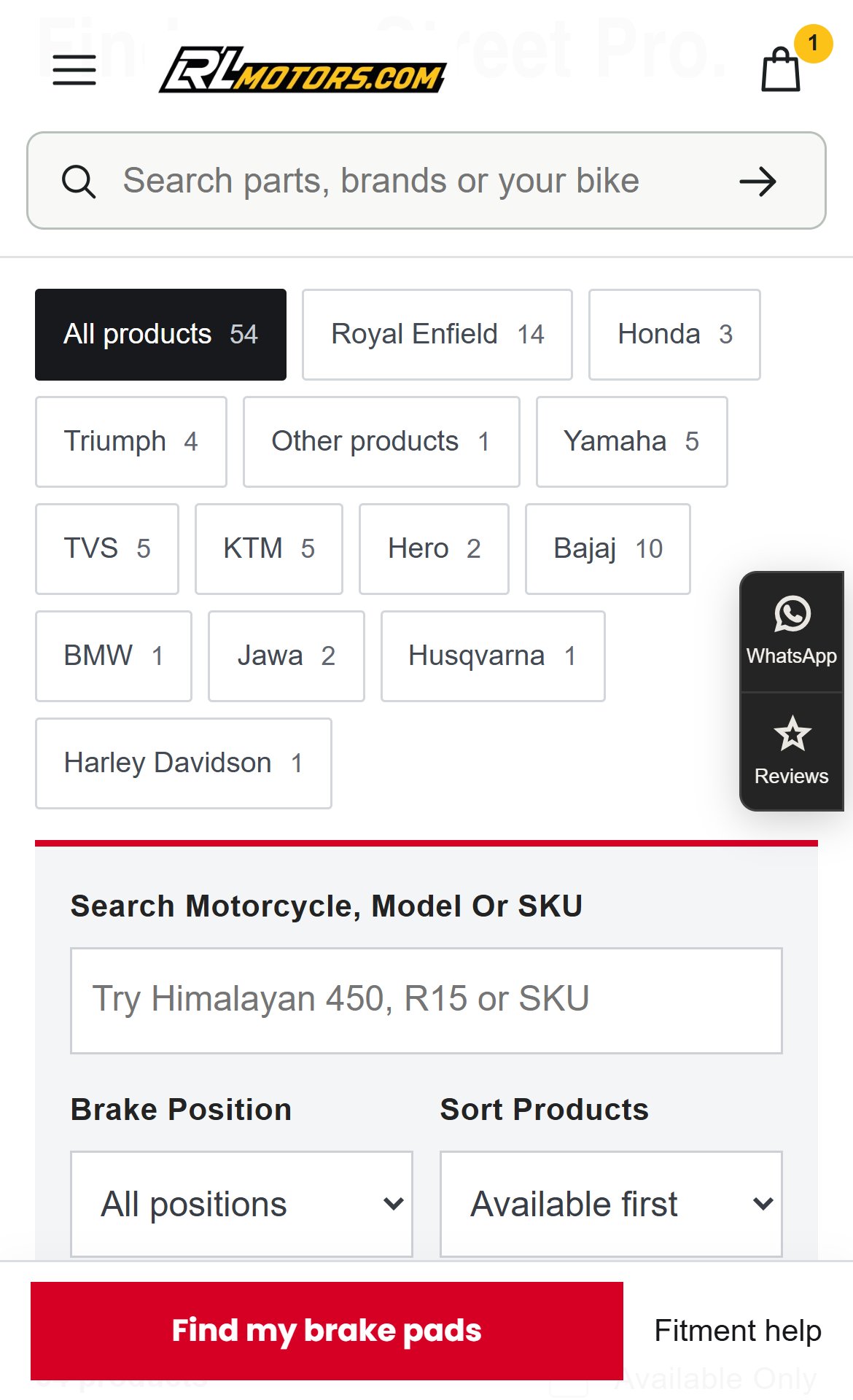
Task: Open the Reviews star widget
Action: click(x=792, y=751)
